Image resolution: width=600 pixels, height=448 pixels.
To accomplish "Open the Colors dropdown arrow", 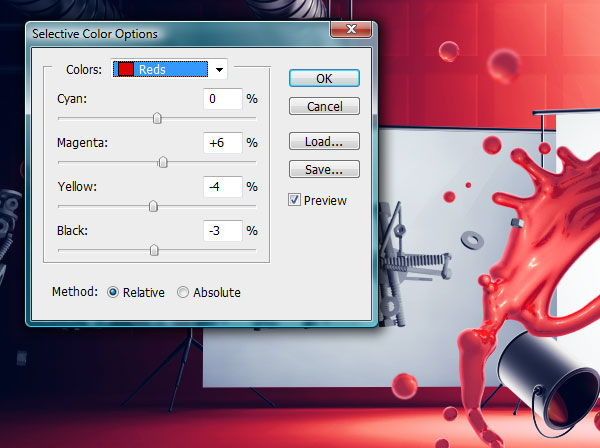I will point(219,70).
